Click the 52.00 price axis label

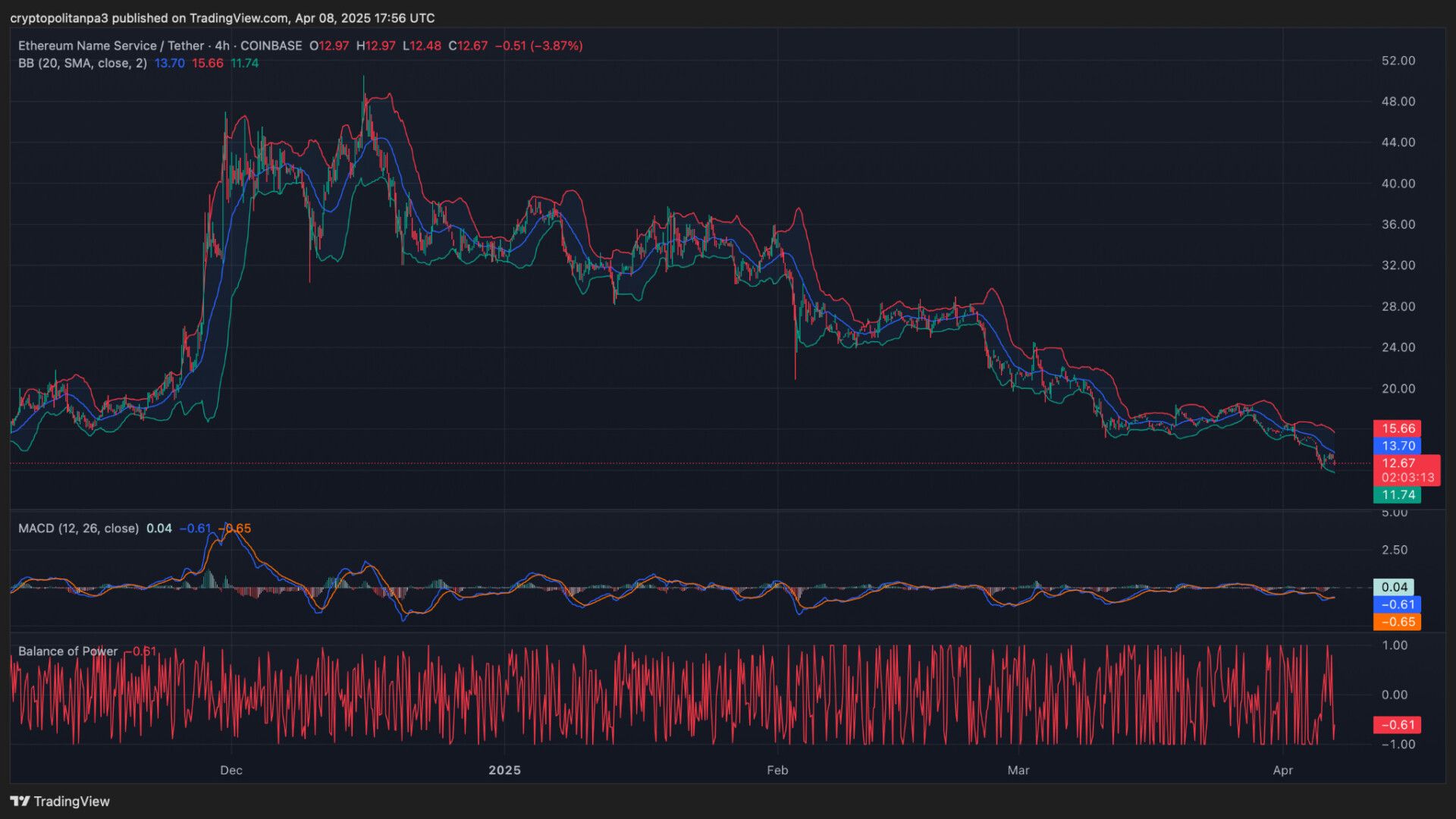pyautogui.click(x=1398, y=61)
